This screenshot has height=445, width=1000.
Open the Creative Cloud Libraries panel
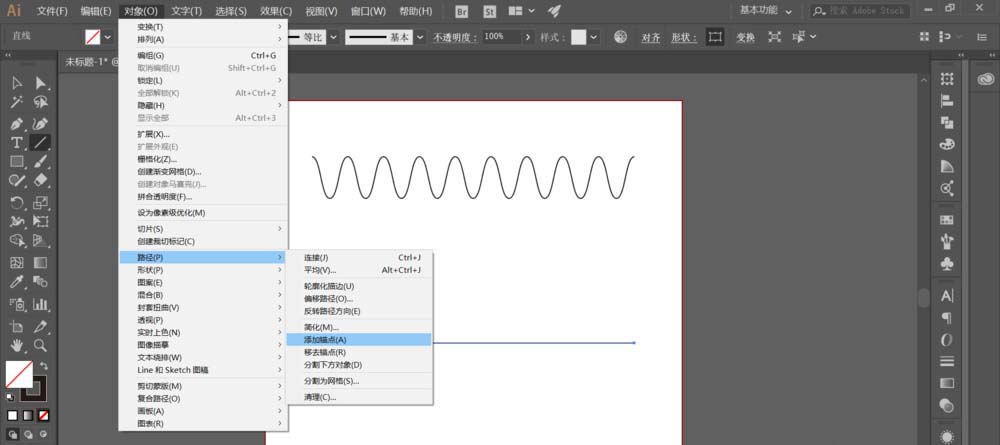[x=985, y=78]
